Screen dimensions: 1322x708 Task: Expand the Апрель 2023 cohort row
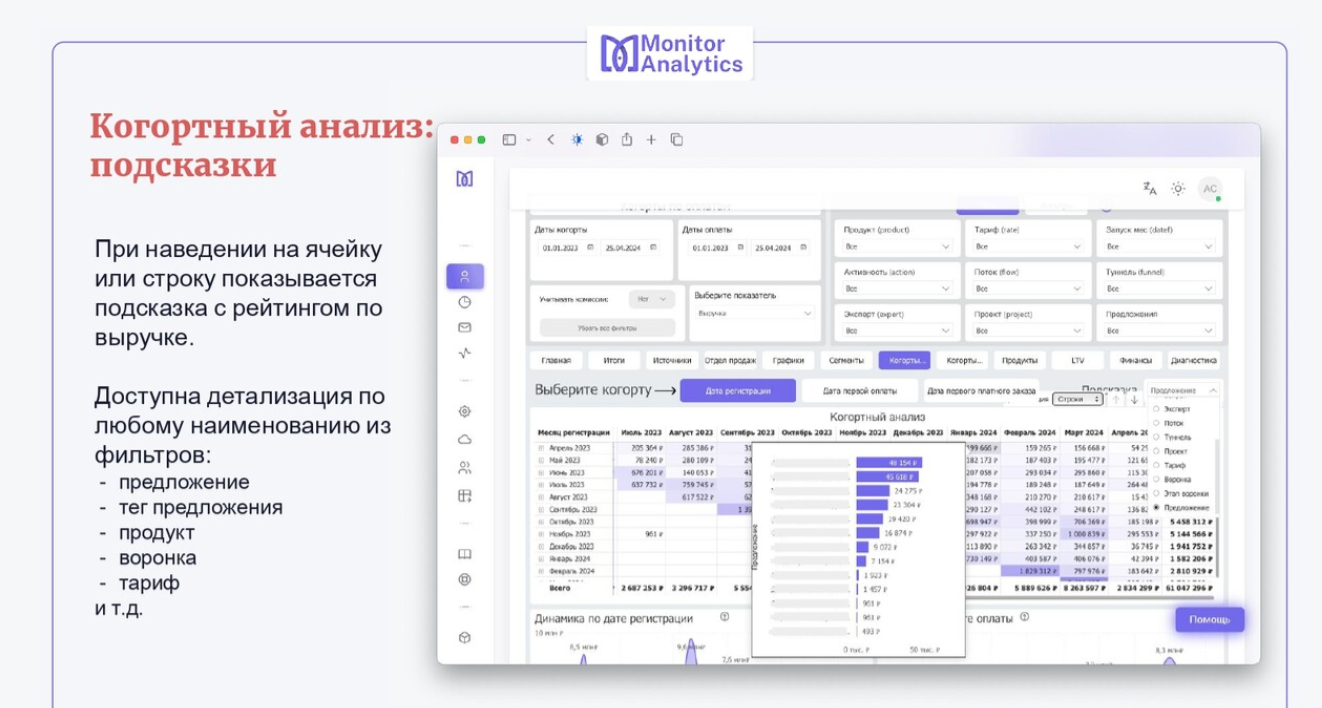click(541, 448)
